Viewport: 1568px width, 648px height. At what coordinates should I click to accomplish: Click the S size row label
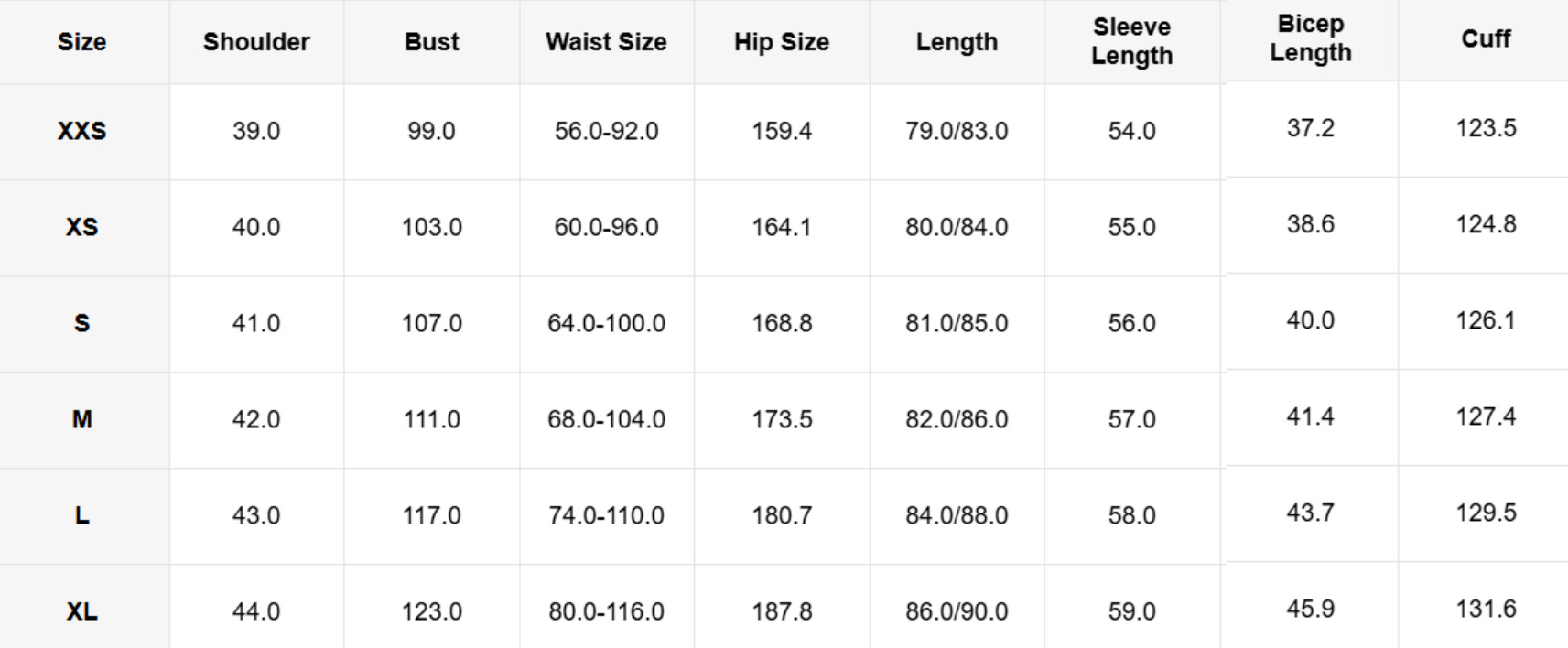[81, 323]
